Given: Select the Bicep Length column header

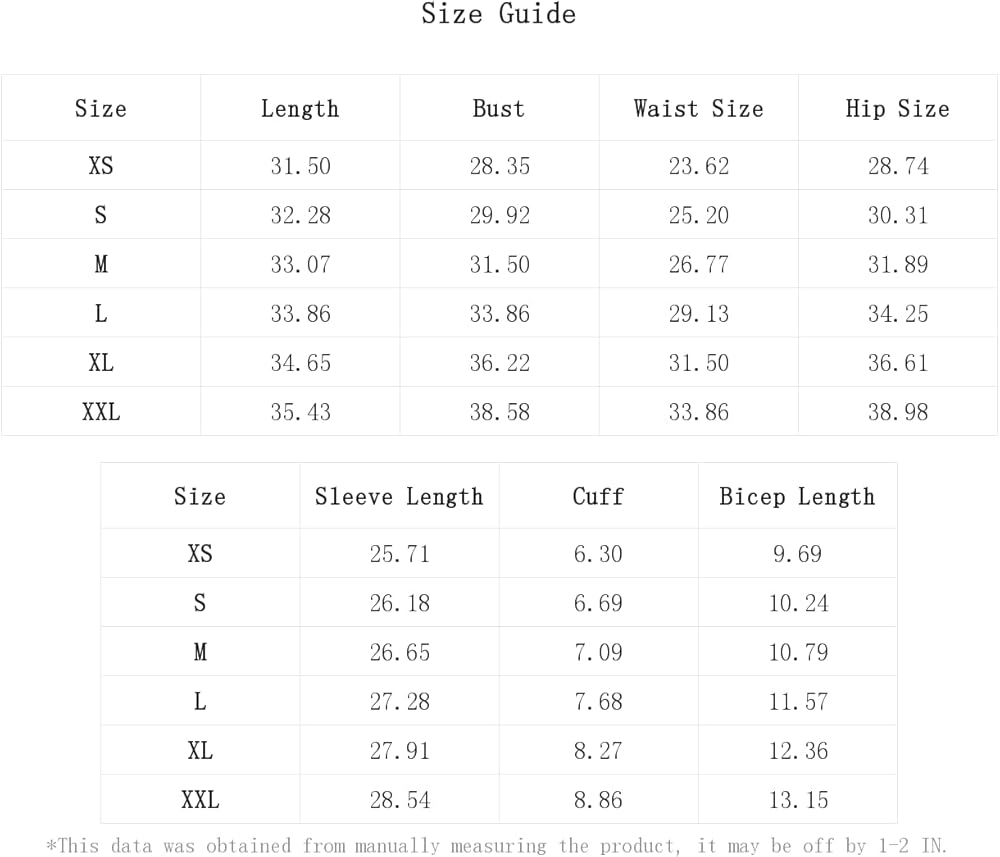Looking at the screenshot, I should coord(797,497).
